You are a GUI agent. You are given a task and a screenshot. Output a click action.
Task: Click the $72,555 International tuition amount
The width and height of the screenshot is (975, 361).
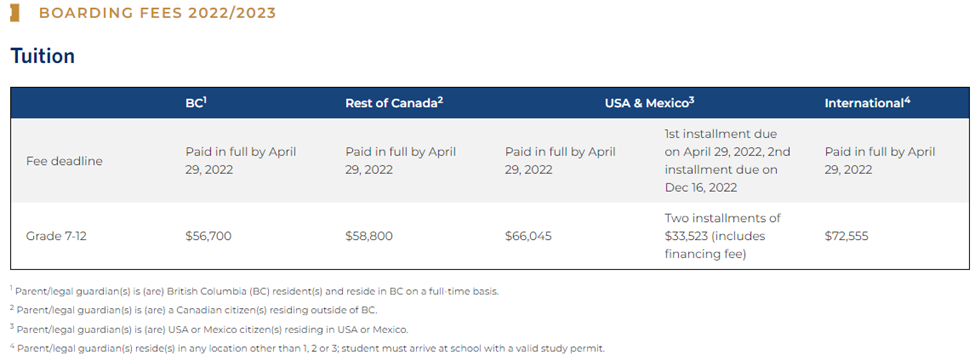846,236
